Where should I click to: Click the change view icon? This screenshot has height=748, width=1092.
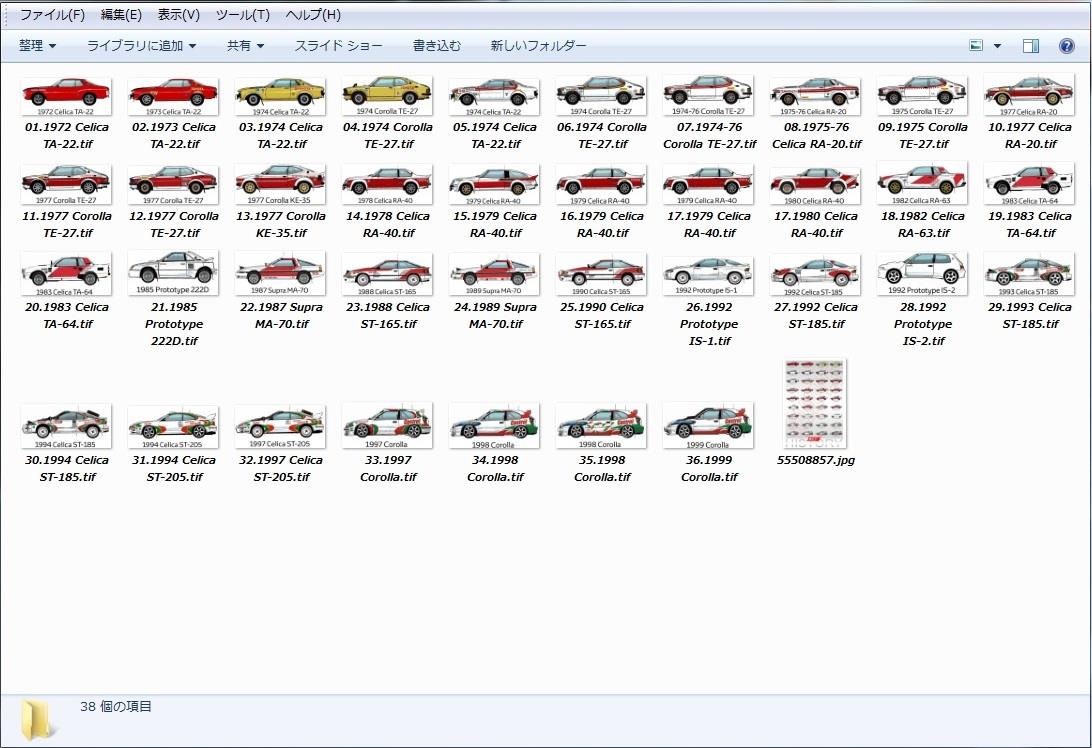(976, 46)
